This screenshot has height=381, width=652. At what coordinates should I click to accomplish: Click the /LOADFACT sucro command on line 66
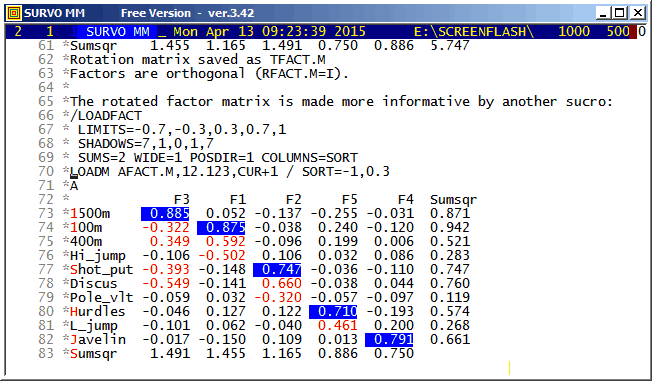coord(106,116)
